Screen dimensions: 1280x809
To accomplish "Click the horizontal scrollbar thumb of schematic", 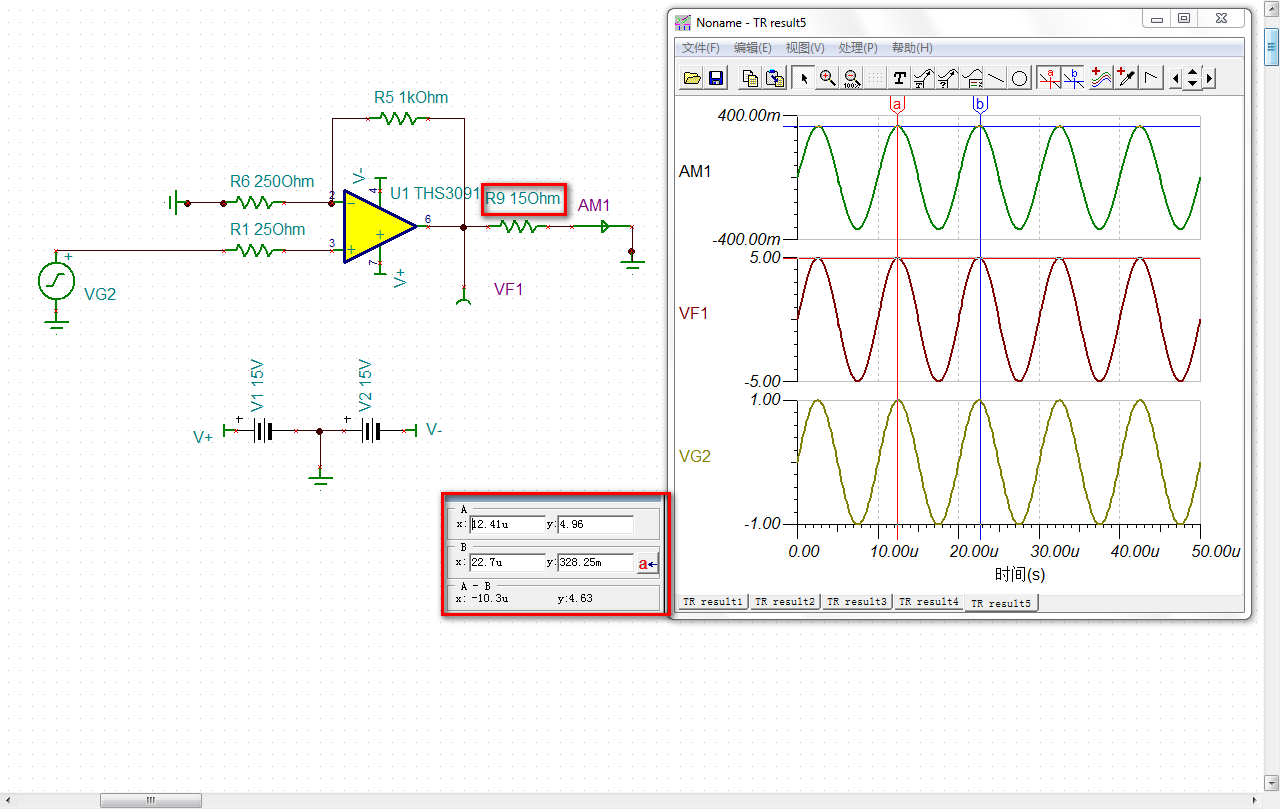I will coord(150,800).
